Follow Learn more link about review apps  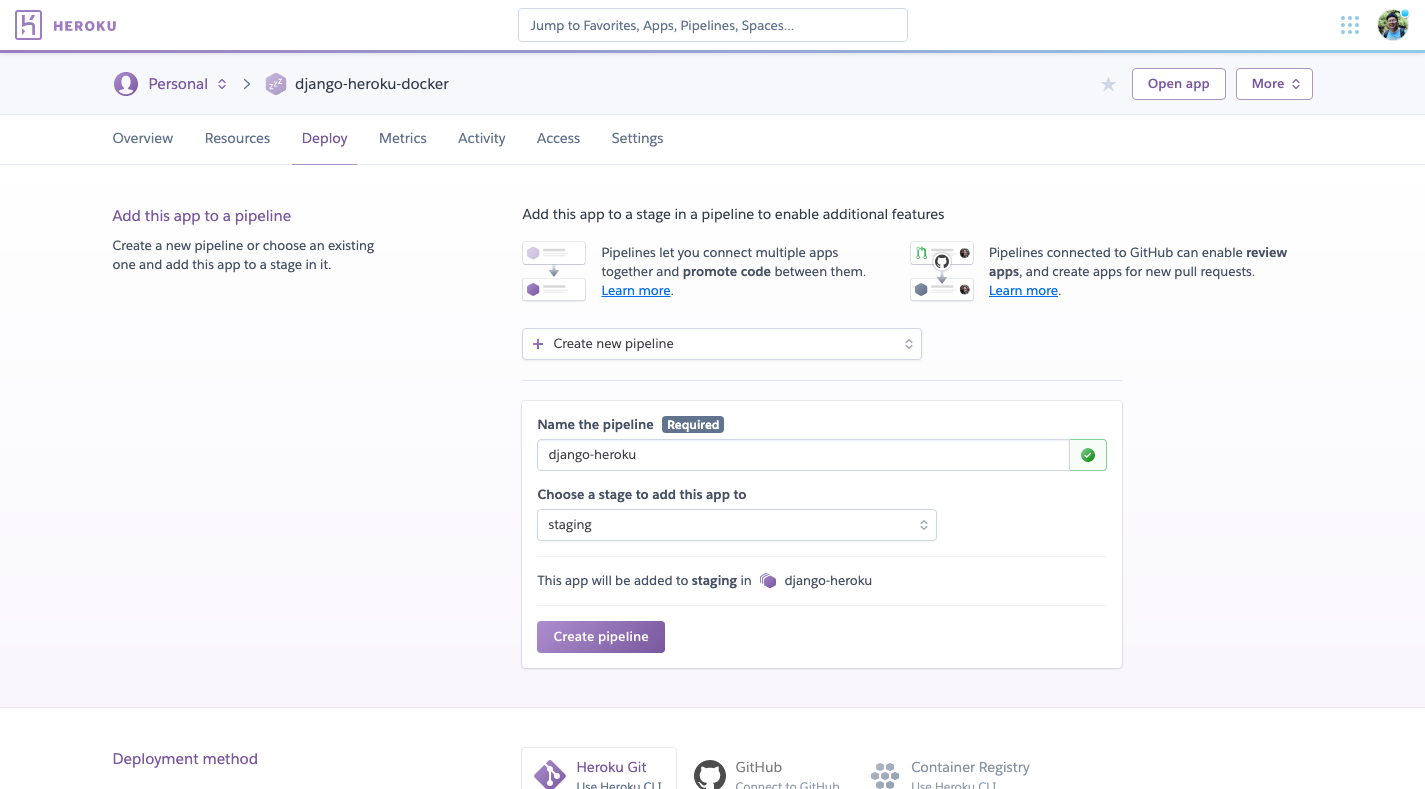[x=1023, y=291]
